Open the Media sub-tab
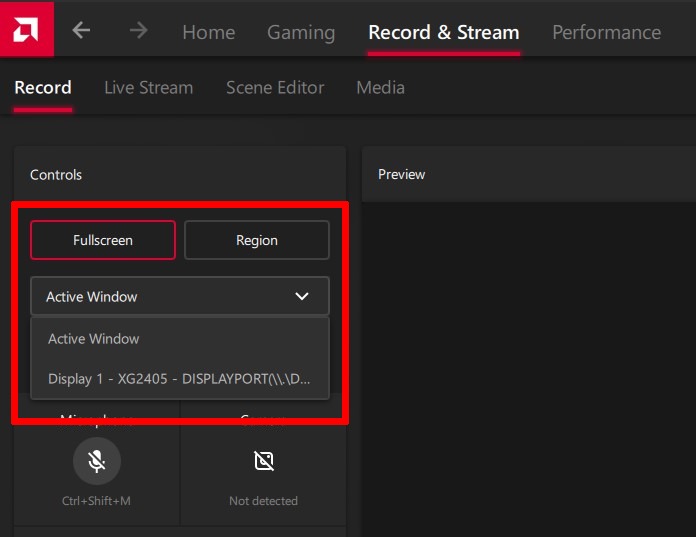 tap(380, 87)
